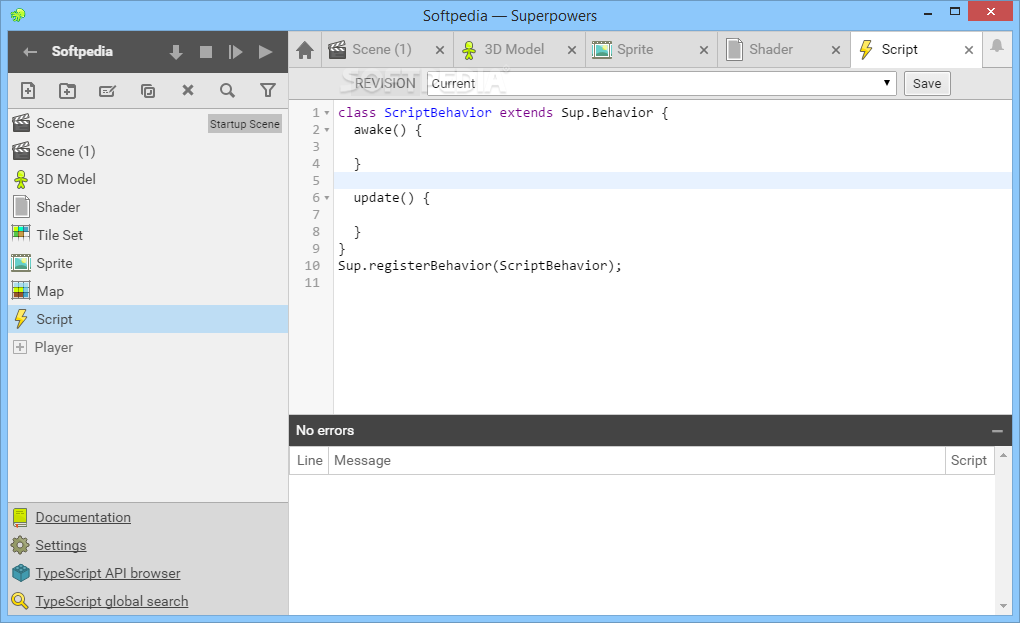
Task: Duplicate the selected asset
Action: tap(148, 90)
